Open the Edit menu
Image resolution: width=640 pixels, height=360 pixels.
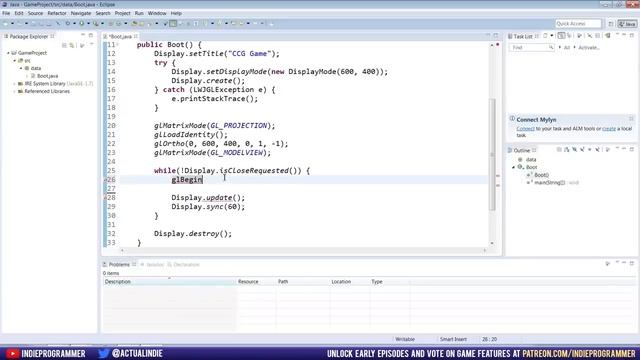tap(19, 13)
